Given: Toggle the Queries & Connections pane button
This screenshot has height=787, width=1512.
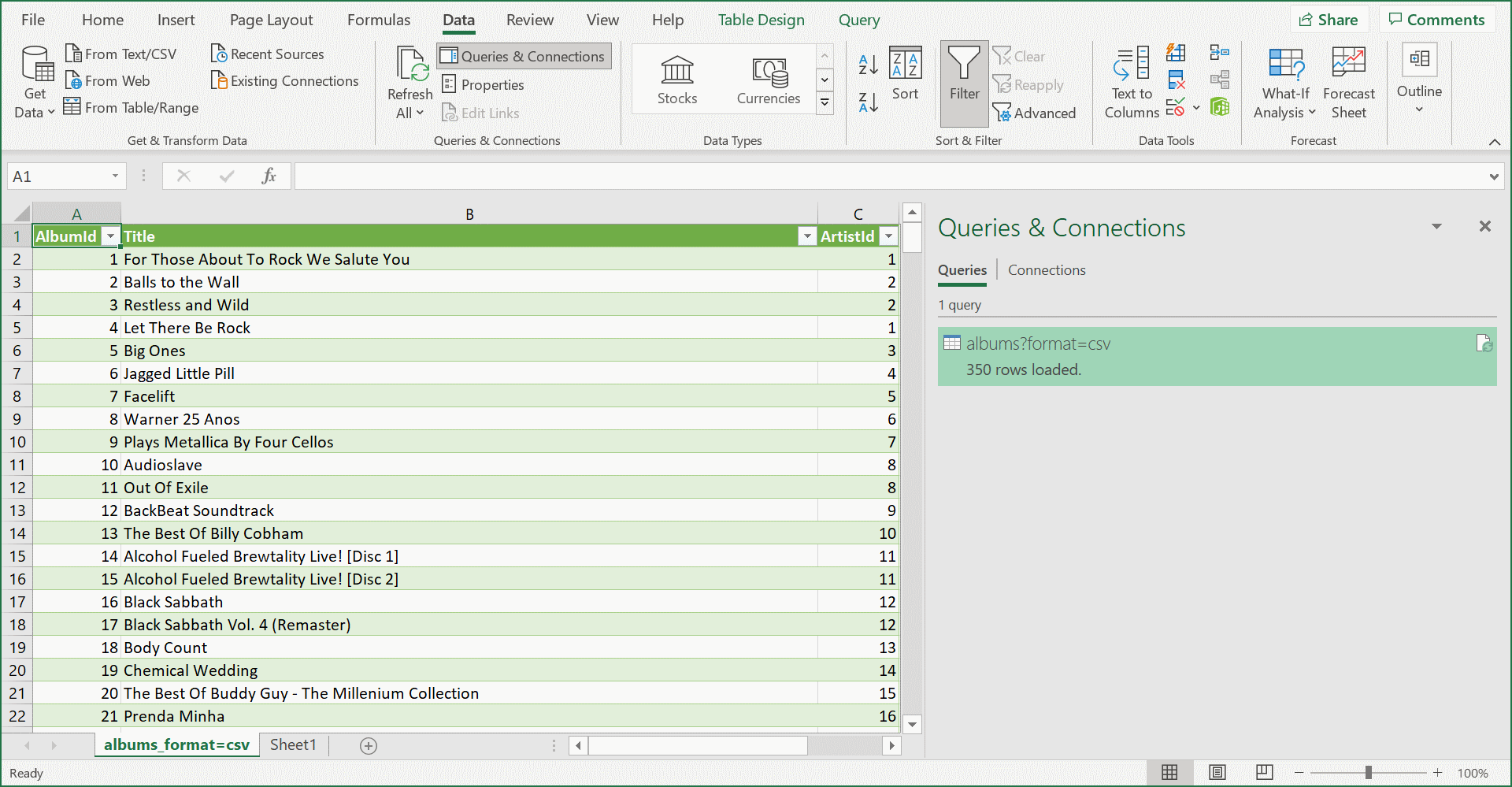Looking at the screenshot, I should tap(524, 56).
